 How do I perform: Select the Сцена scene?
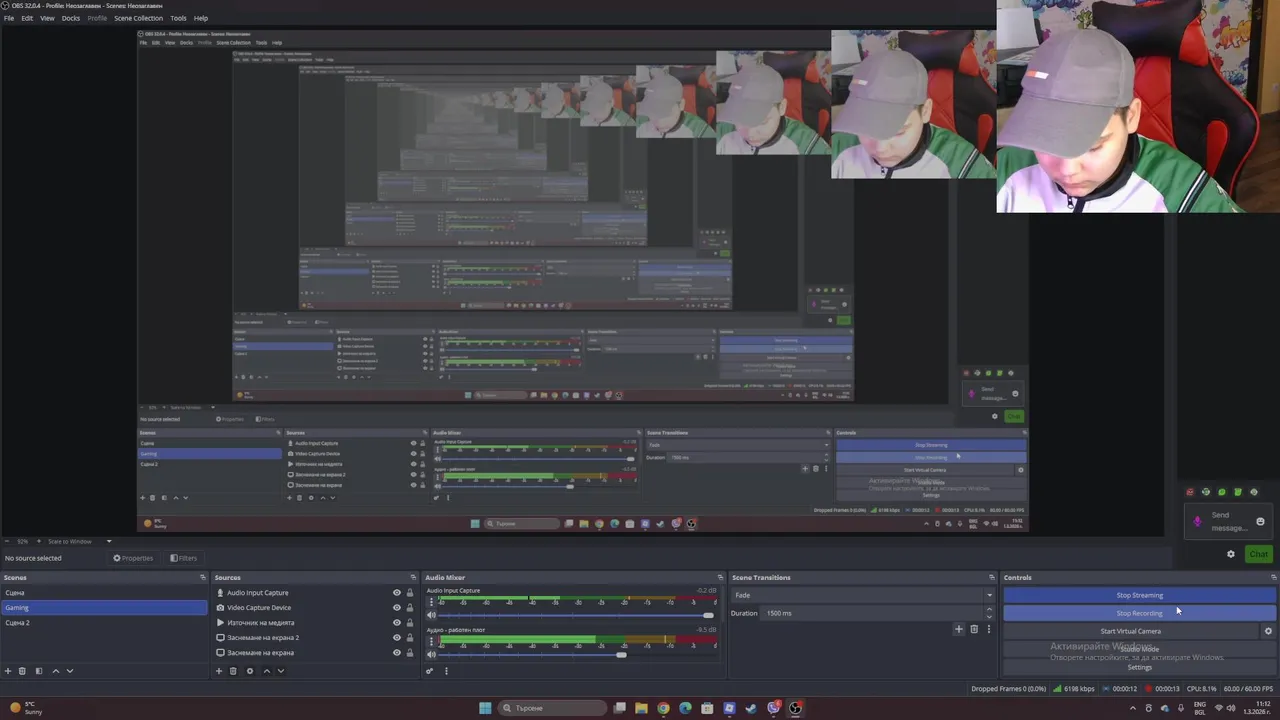click(x=105, y=593)
